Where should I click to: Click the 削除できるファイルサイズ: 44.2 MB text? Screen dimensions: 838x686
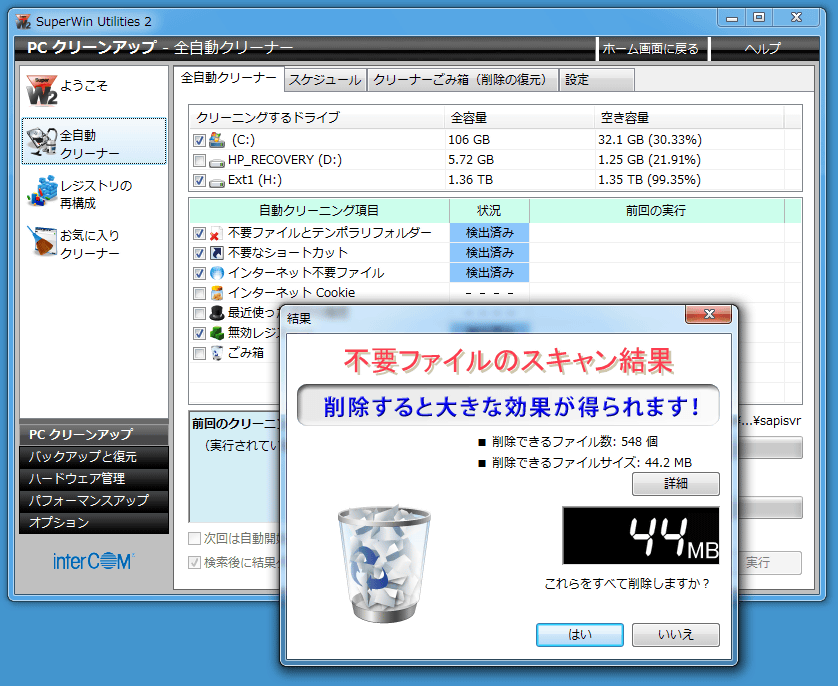coord(592,463)
